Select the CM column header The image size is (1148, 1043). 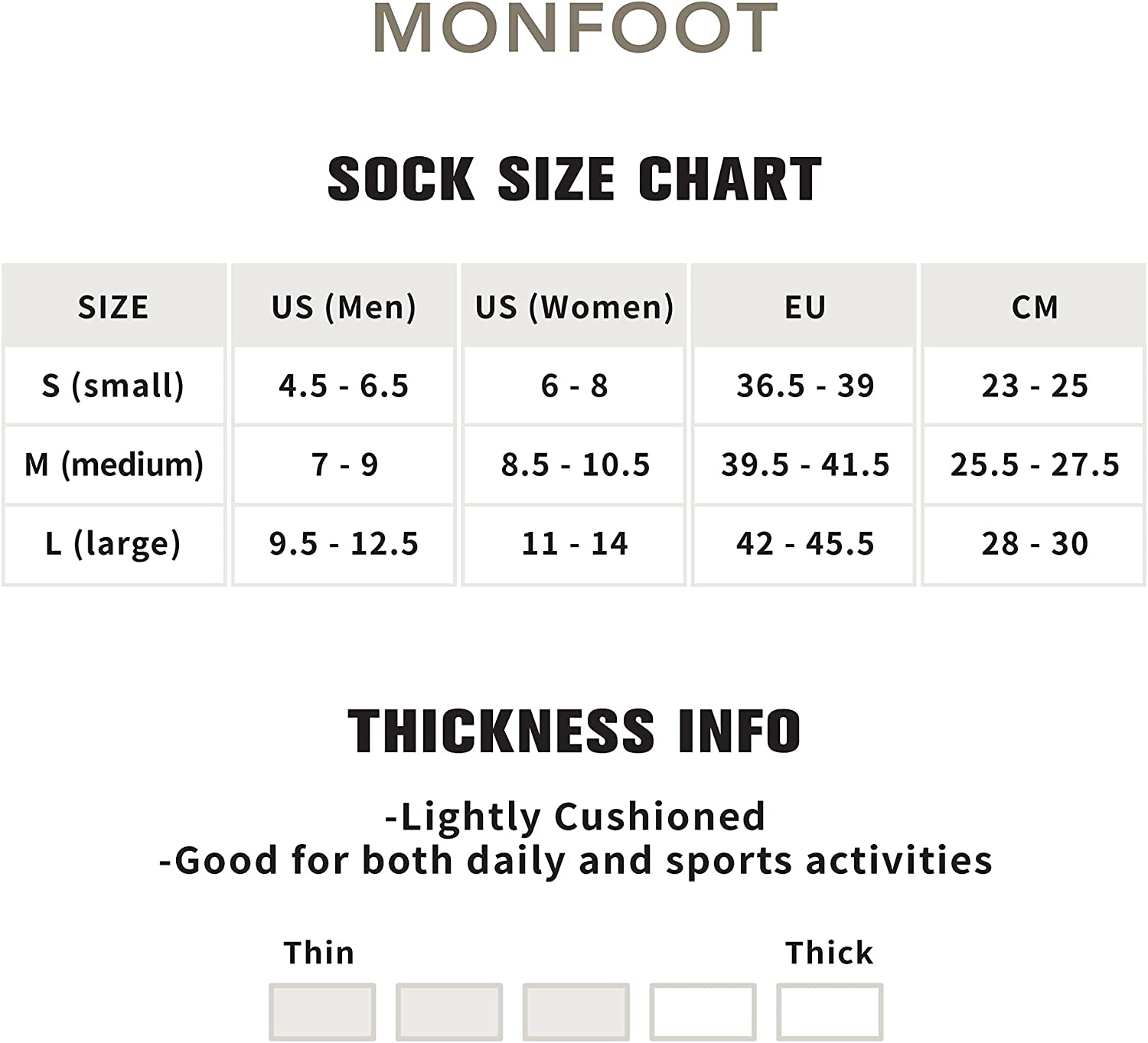(x=1035, y=307)
